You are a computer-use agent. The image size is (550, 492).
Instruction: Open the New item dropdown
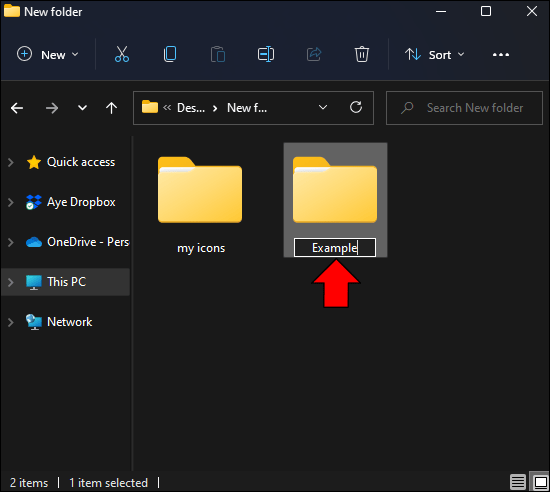click(x=48, y=55)
